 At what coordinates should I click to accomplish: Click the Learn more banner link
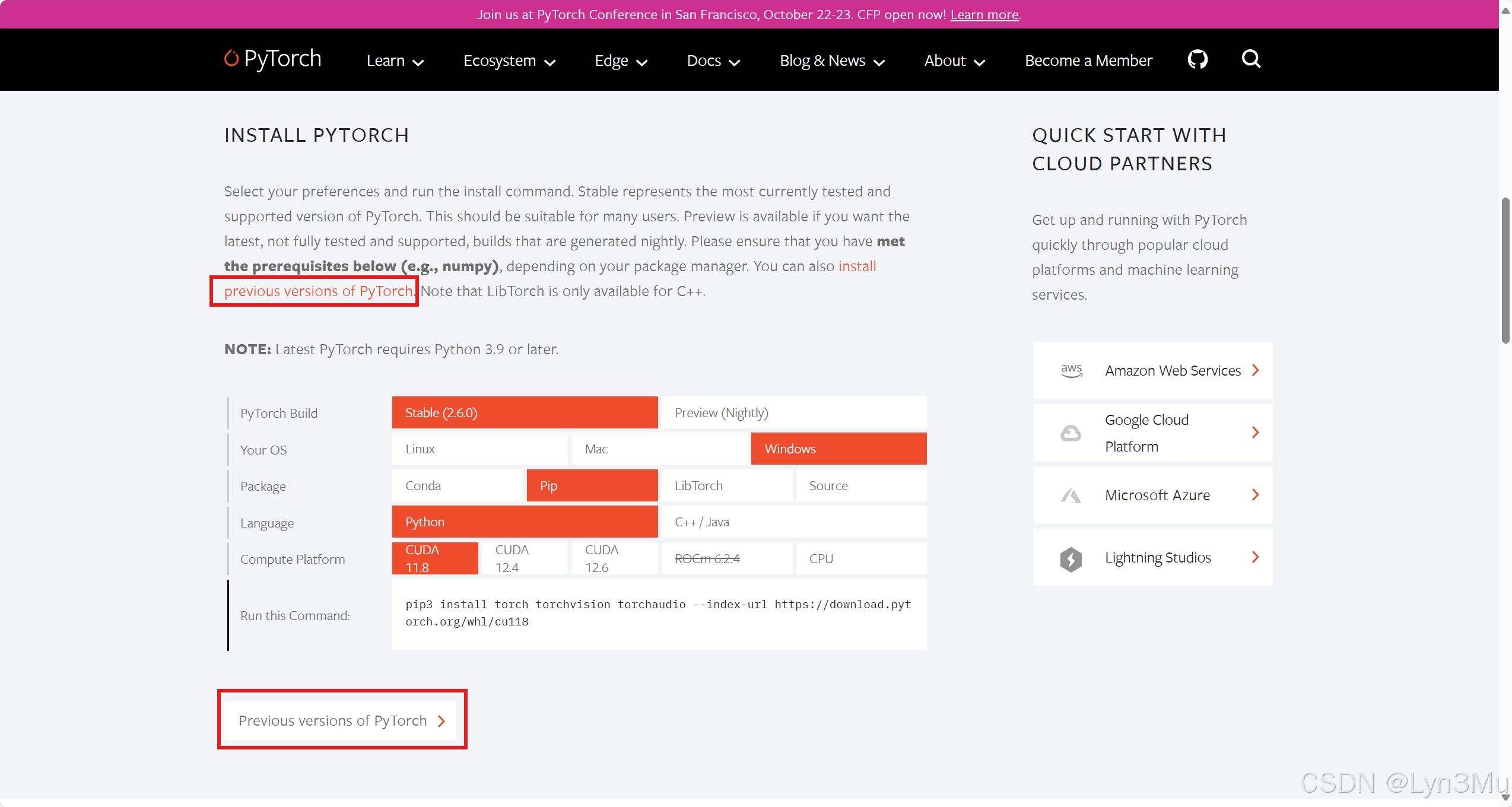pos(984,14)
